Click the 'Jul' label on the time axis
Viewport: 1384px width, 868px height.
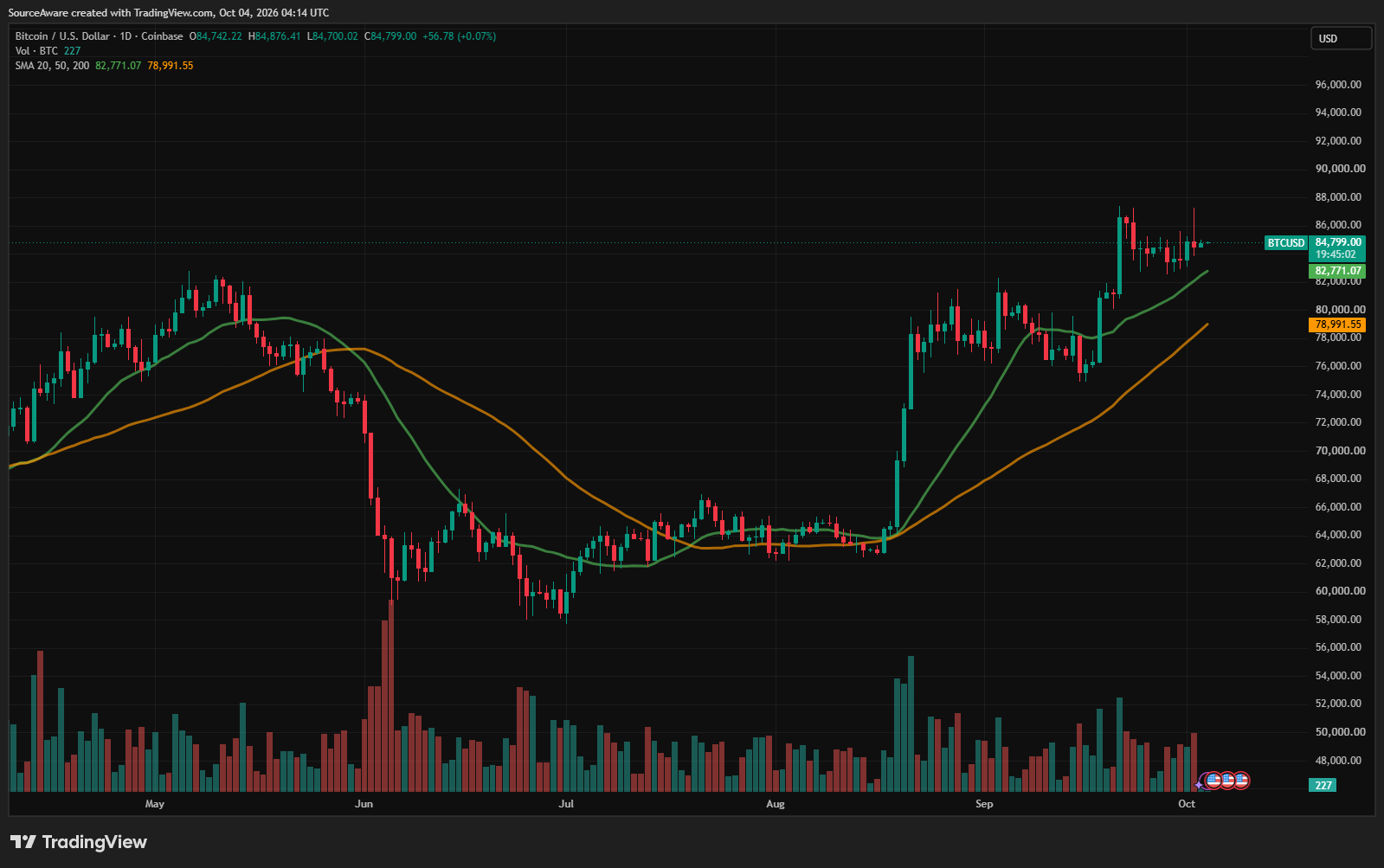pyautogui.click(x=566, y=804)
